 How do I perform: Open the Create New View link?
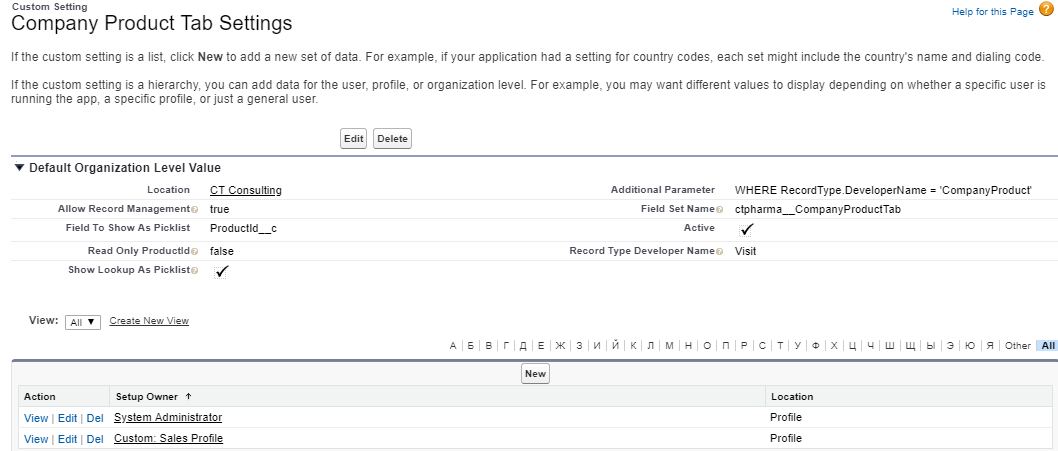click(x=149, y=321)
